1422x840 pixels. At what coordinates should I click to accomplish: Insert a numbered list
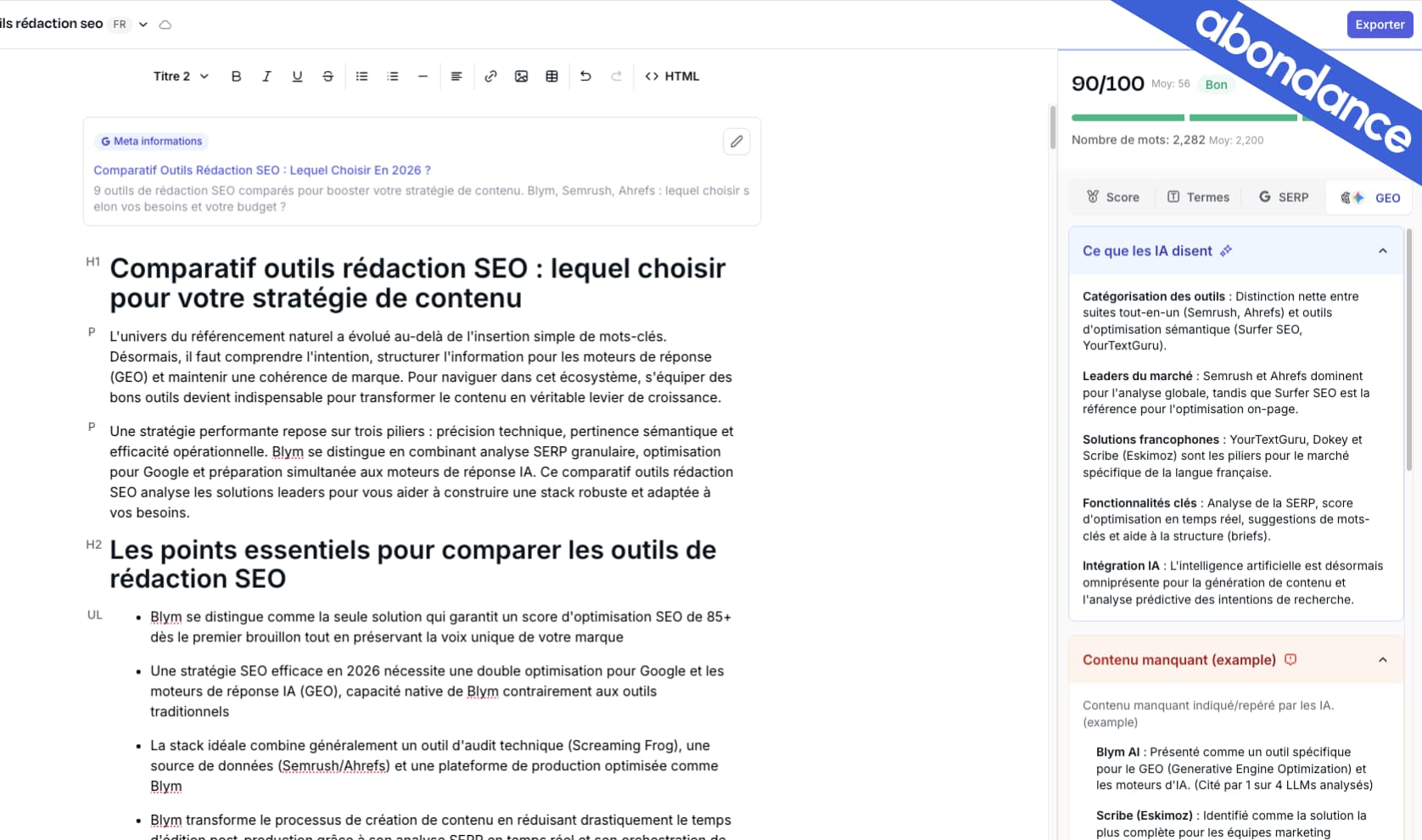click(392, 76)
